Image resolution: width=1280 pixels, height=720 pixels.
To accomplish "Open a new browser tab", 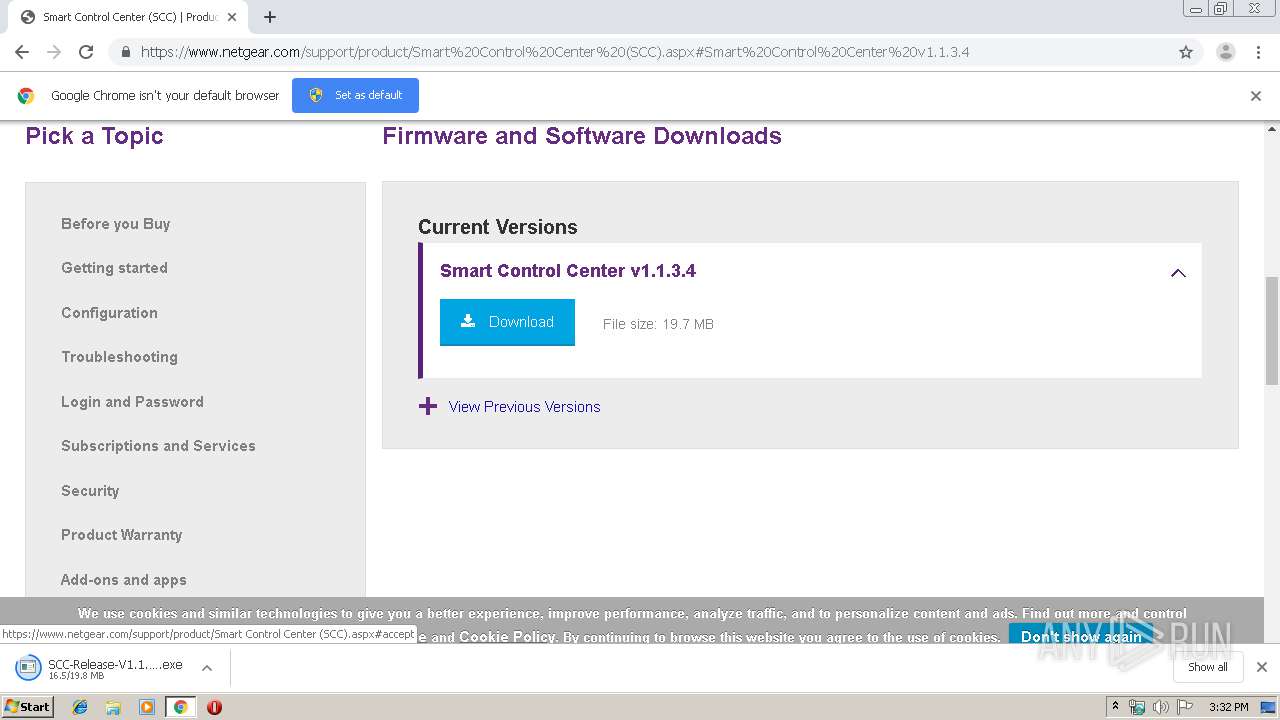I will point(270,17).
